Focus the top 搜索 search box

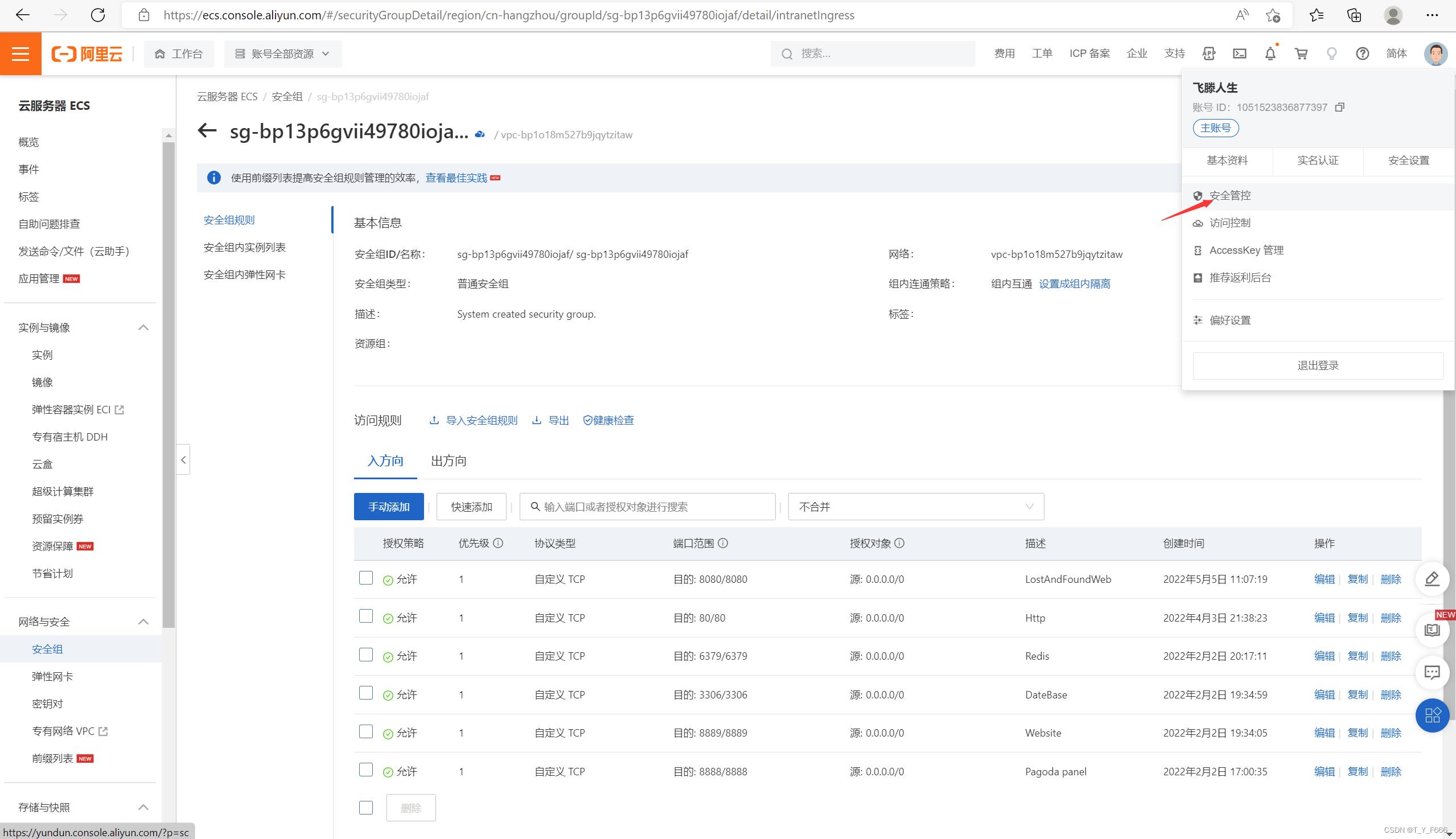click(x=873, y=54)
